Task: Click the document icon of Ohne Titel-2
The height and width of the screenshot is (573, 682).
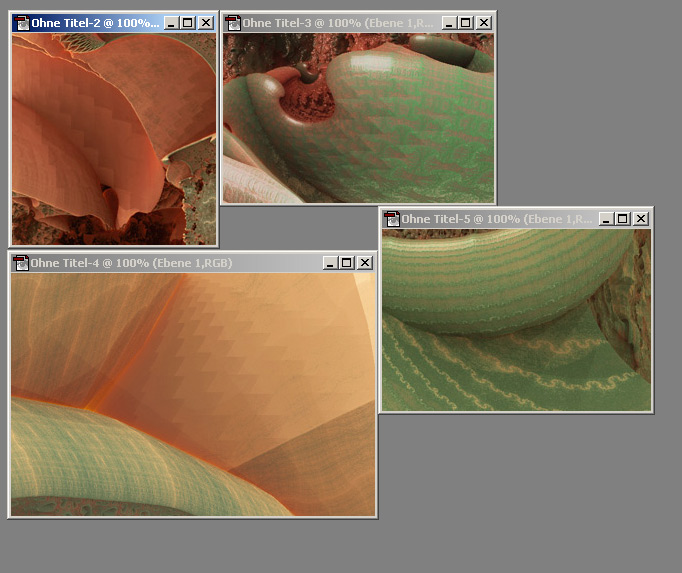Action: click(21, 22)
